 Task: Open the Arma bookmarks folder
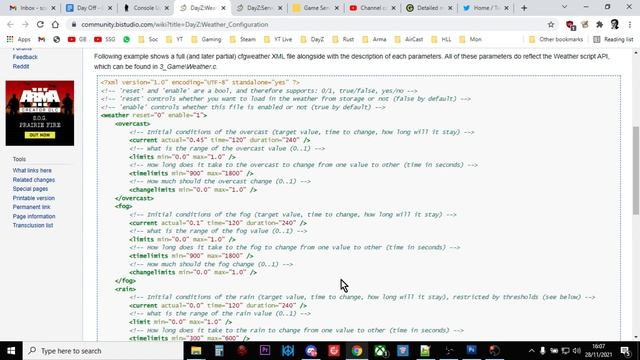(374, 39)
